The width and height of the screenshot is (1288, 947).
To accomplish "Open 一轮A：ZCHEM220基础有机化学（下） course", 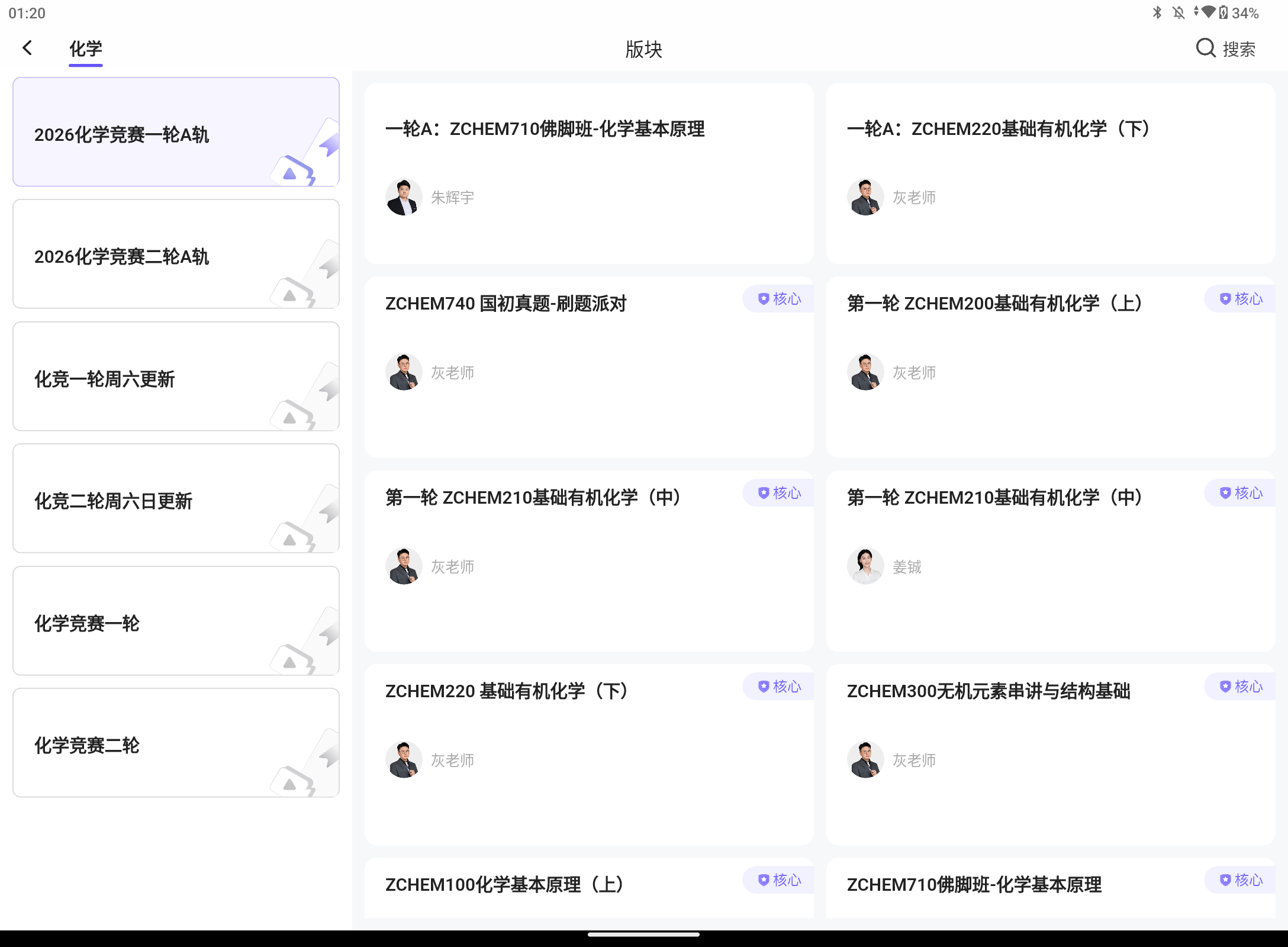I will pos(1051,173).
